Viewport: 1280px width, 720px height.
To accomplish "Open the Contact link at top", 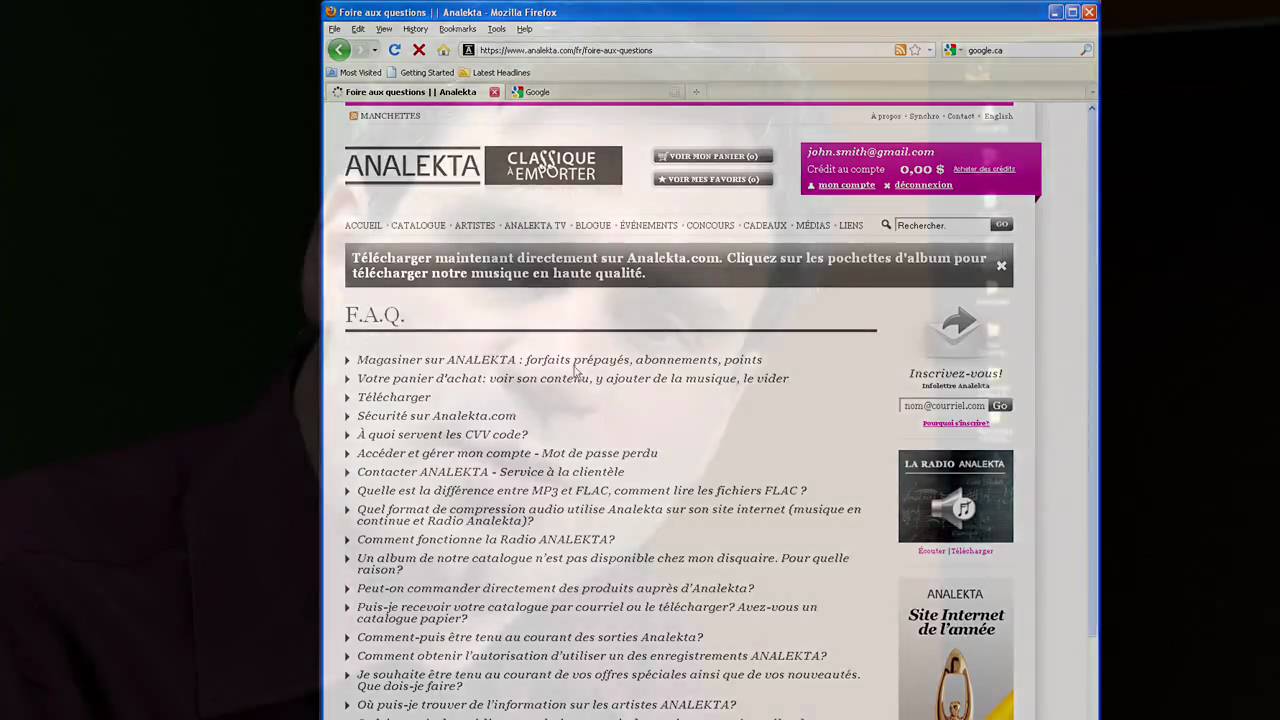I will tap(961, 116).
